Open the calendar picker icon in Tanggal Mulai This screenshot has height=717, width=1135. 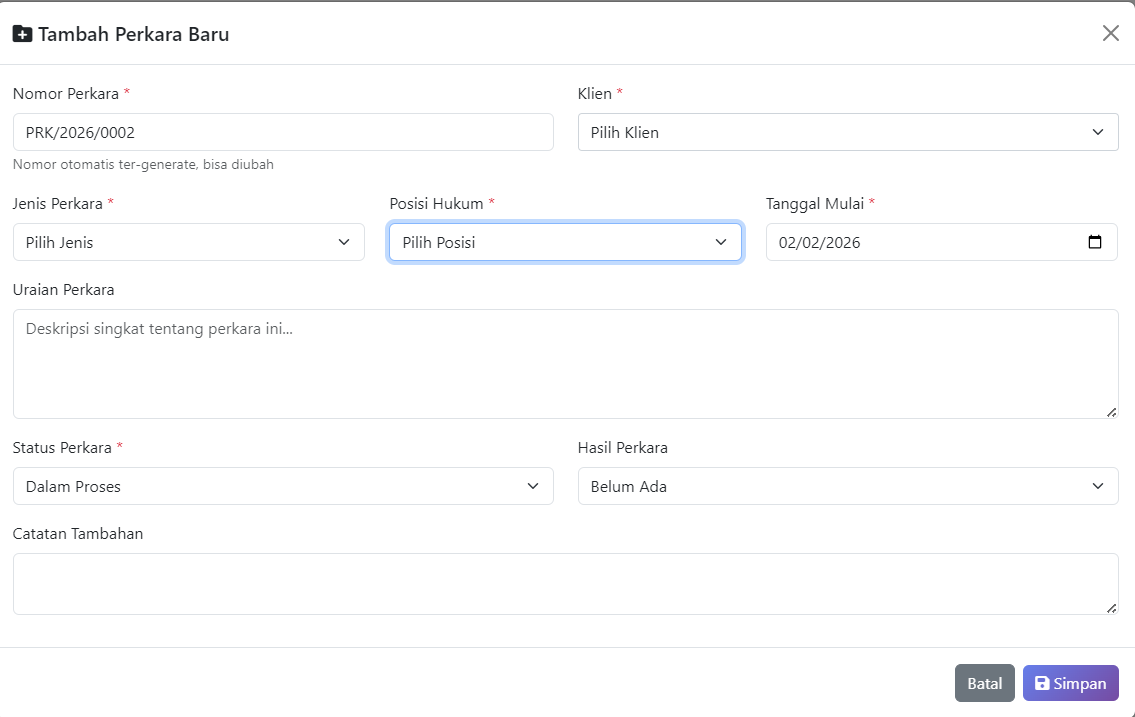tap(1094, 242)
